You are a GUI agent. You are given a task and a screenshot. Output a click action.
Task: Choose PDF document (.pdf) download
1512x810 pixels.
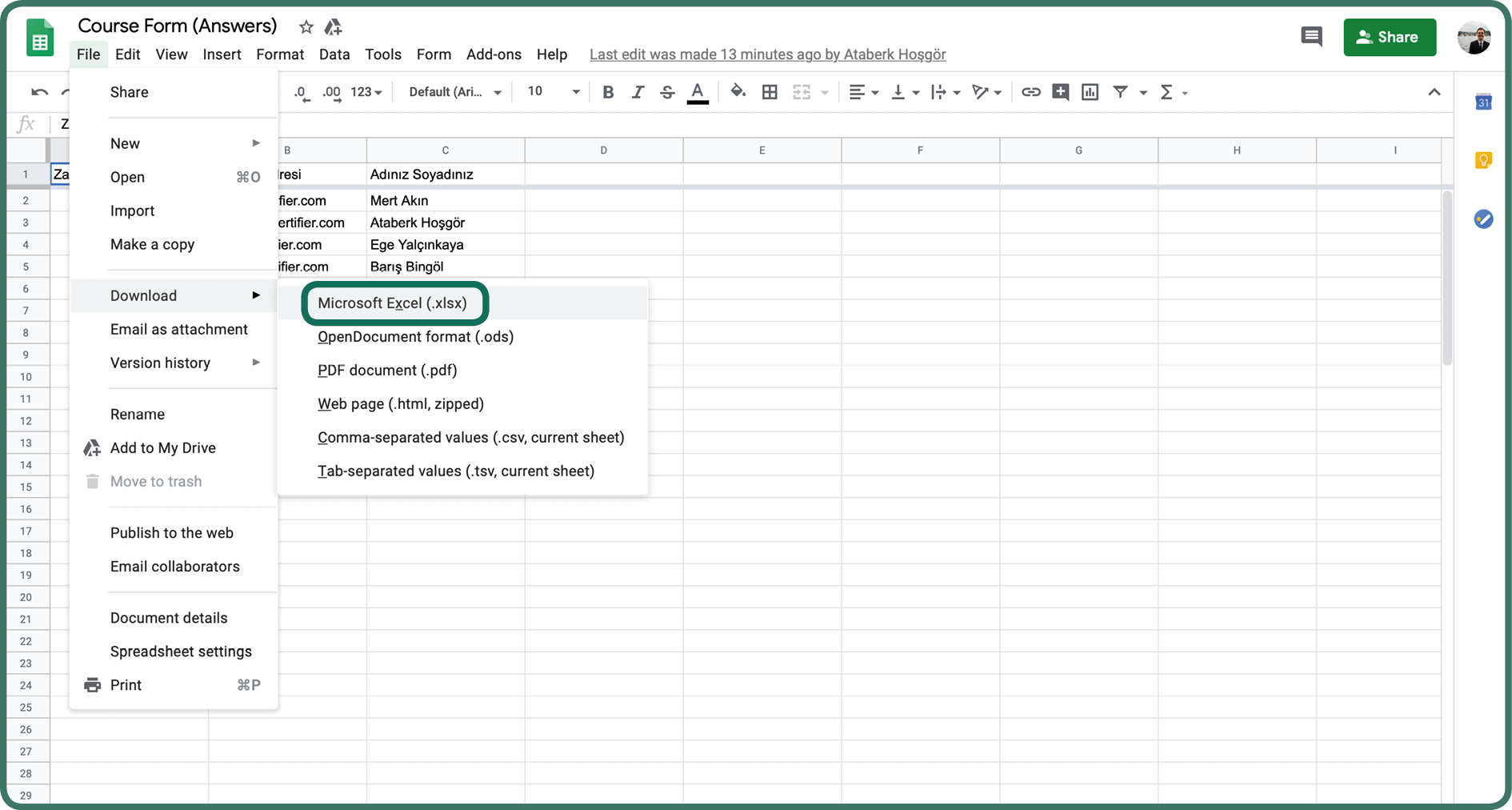(462, 371)
